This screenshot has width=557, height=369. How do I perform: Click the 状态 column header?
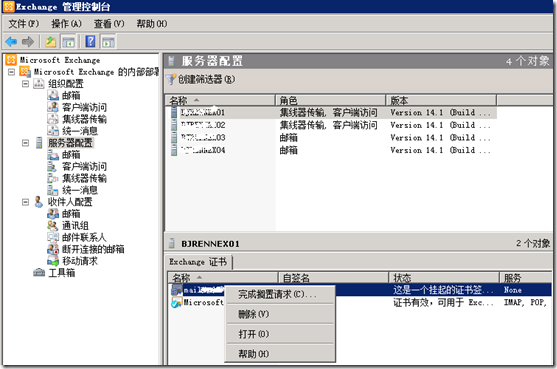point(444,278)
